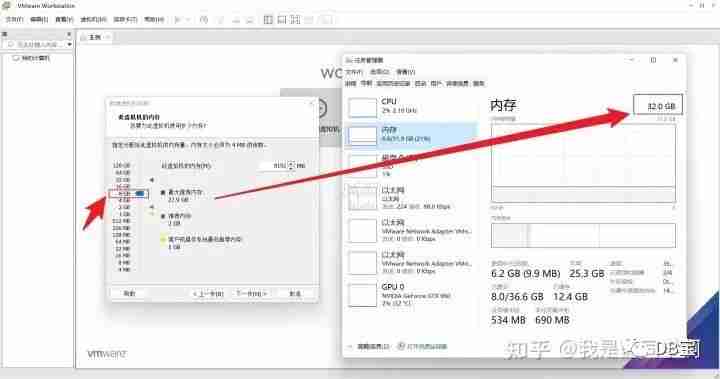
Task: Click the My Computer icon in library tree
Action: coord(16,58)
